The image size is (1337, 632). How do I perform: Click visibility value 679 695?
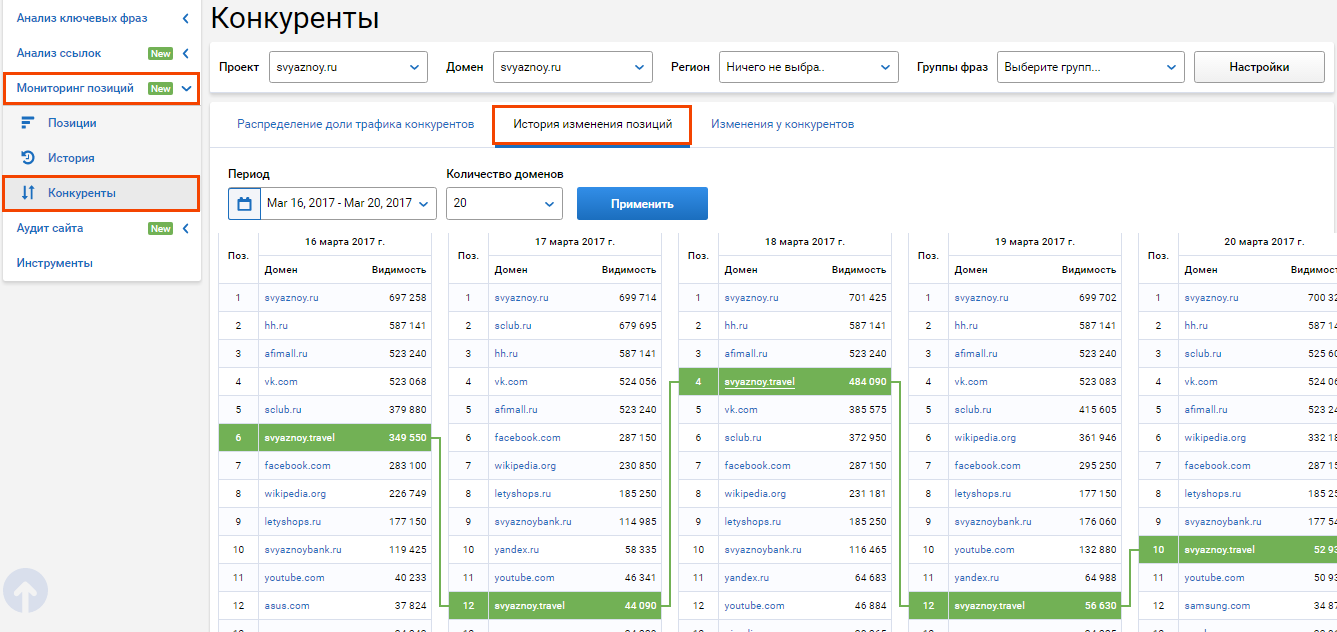tap(638, 326)
